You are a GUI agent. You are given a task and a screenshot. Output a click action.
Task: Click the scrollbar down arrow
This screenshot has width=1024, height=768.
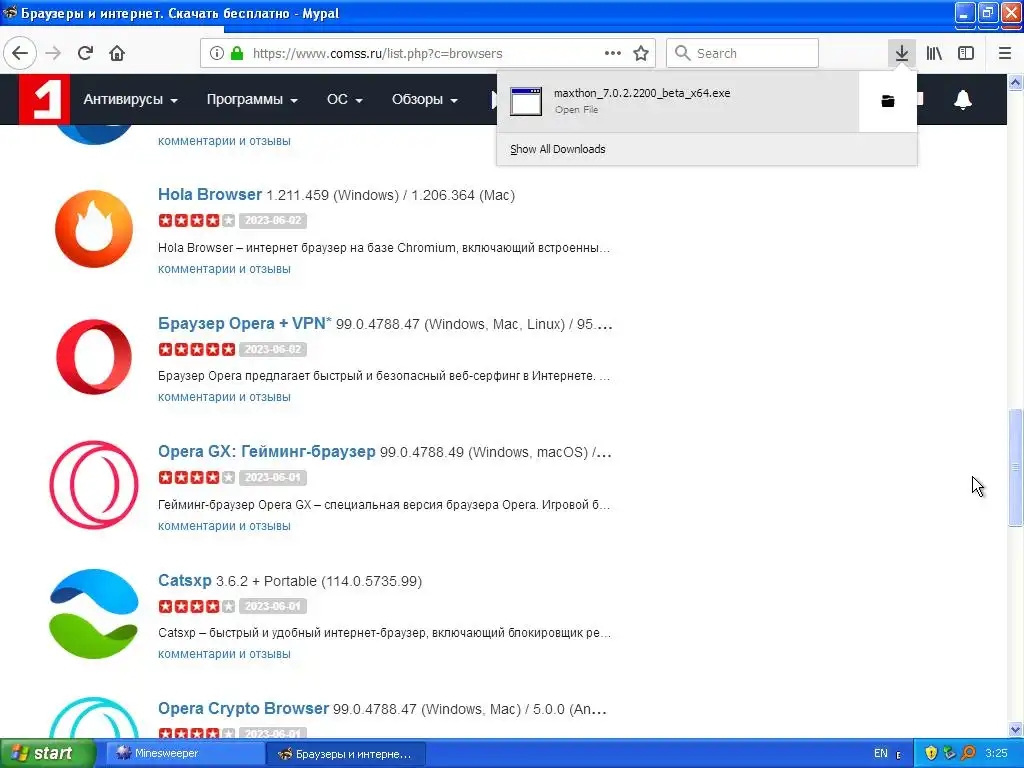[1015, 730]
